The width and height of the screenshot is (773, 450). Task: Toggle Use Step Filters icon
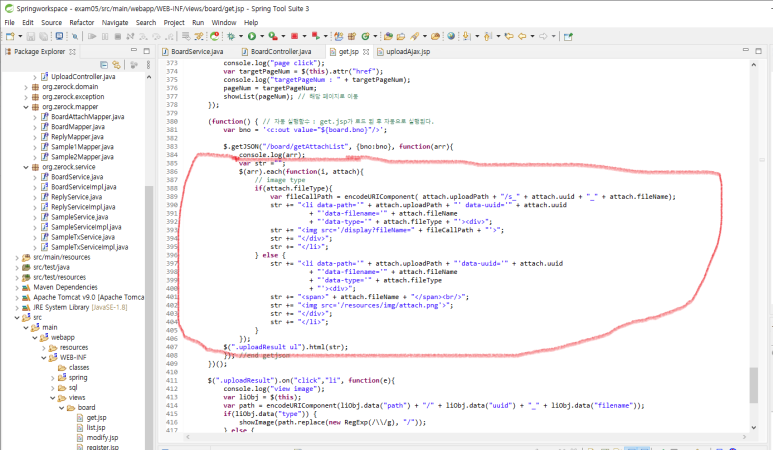198,36
